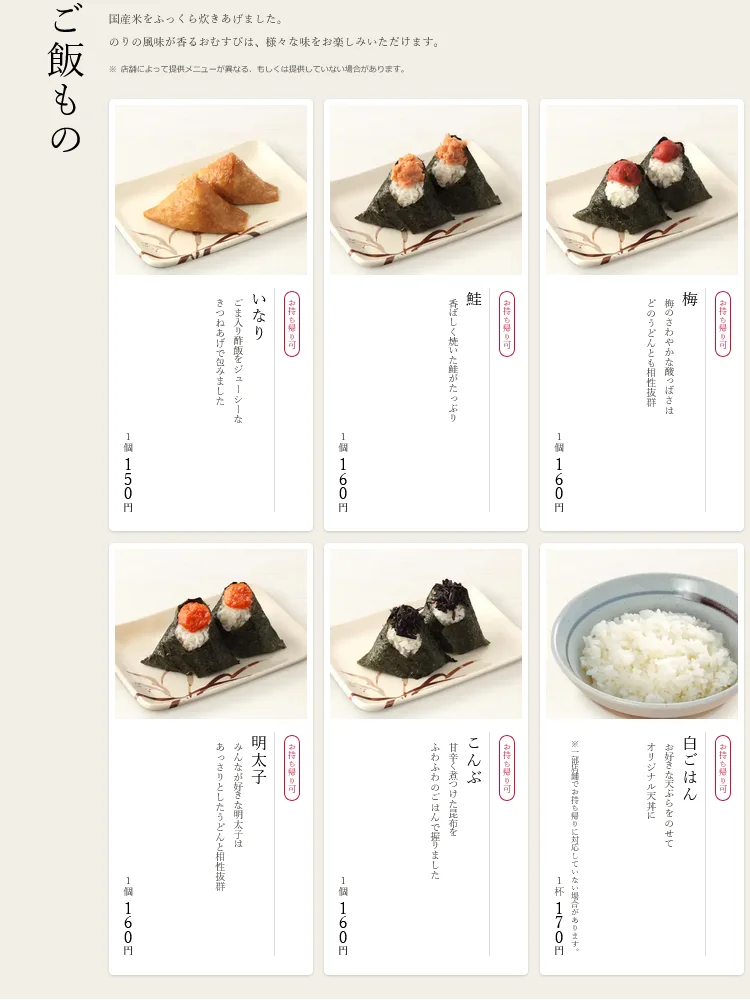The height and width of the screenshot is (1000, 750).
Task: Select the 白ごはん rice bowl photo
Action: click(x=642, y=634)
